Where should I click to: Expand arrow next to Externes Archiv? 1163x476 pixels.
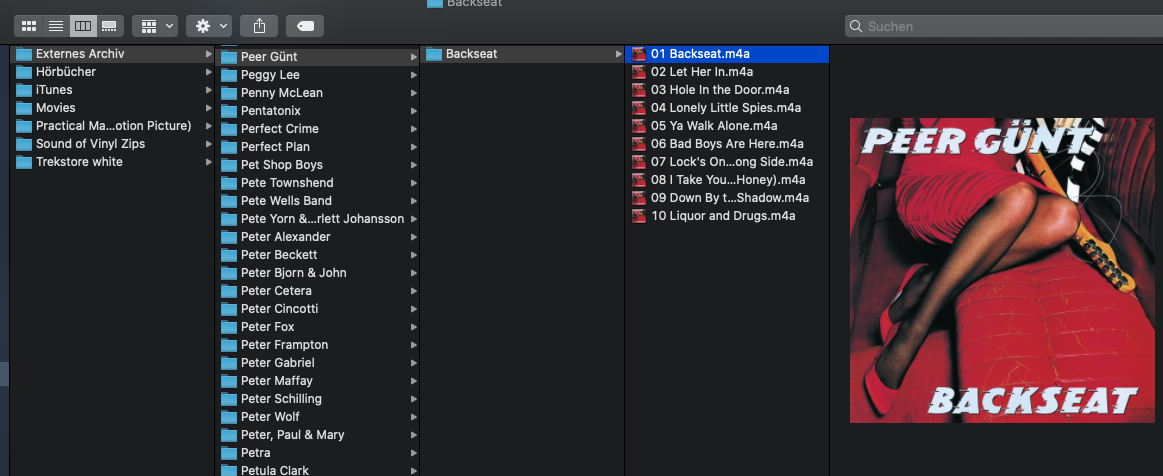click(x=208, y=54)
